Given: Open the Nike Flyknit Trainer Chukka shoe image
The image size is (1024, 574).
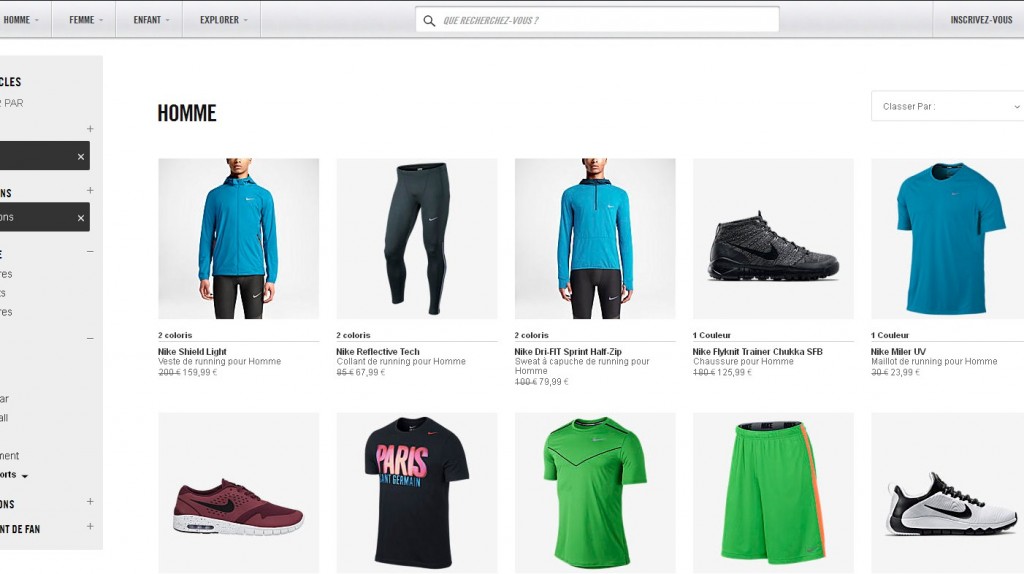Looking at the screenshot, I should [773, 239].
